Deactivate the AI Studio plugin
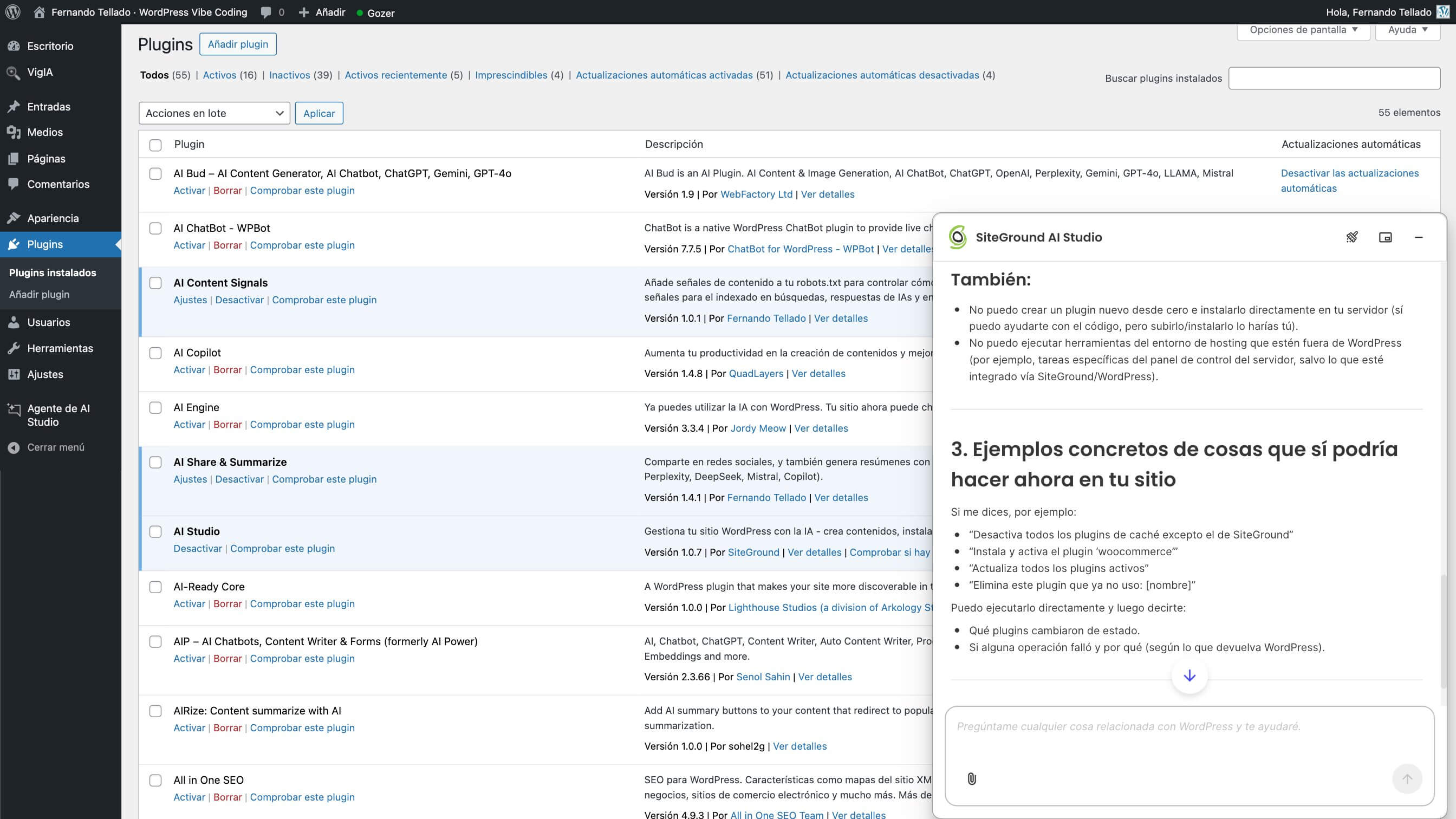 tap(197, 548)
